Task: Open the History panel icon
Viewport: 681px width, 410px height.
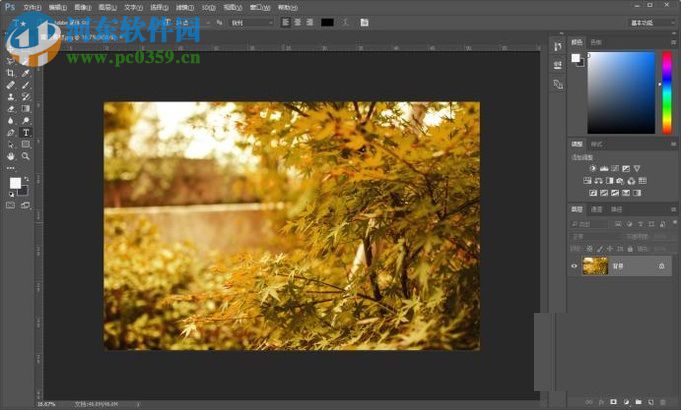Action: [557, 47]
